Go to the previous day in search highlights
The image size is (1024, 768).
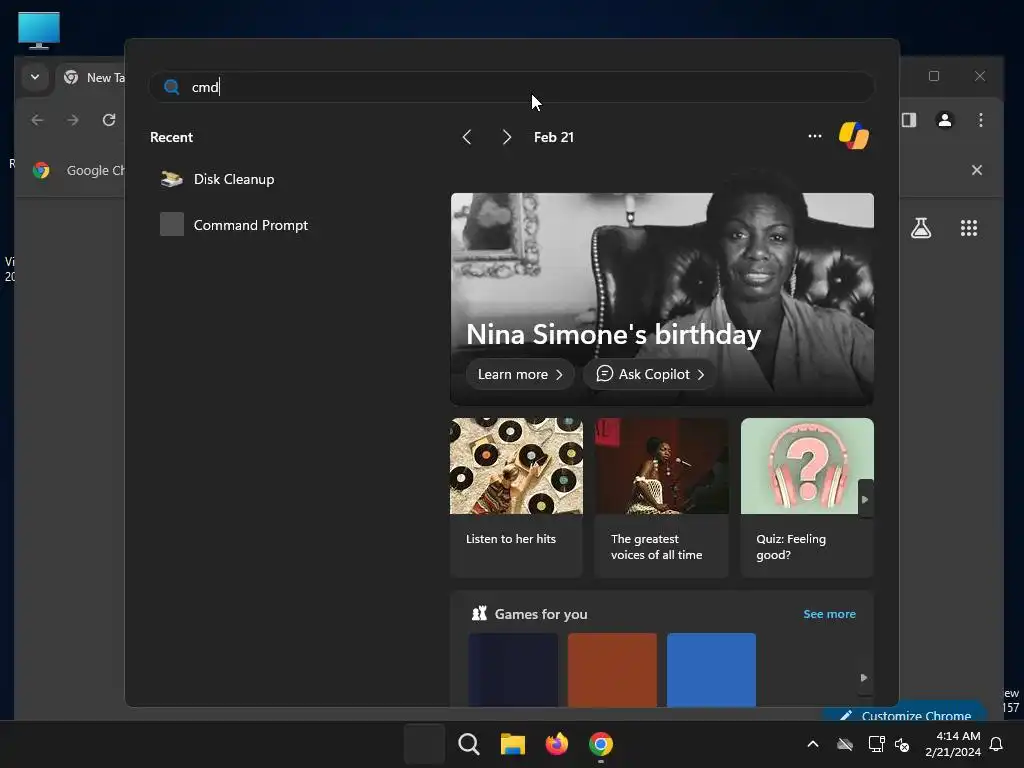pos(467,137)
